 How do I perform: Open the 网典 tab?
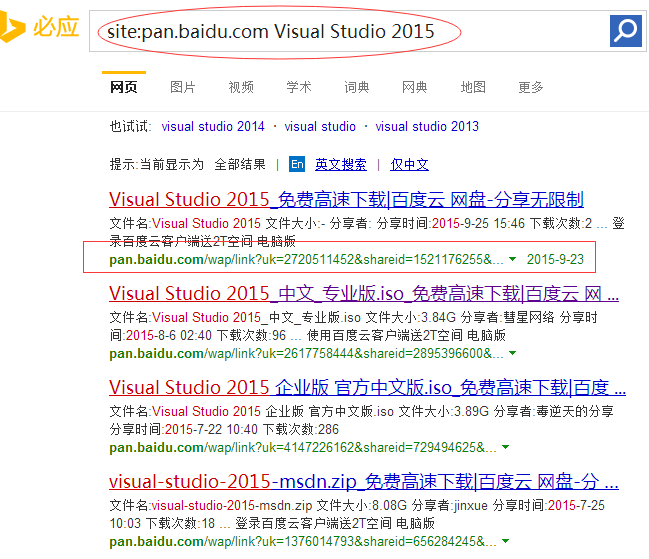pyautogui.click(x=415, y=87)
